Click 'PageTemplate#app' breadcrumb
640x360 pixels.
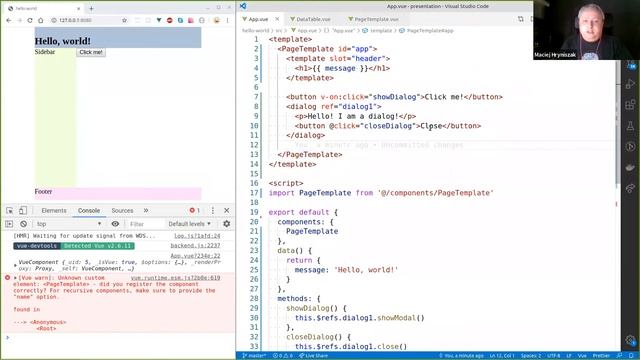430,31
